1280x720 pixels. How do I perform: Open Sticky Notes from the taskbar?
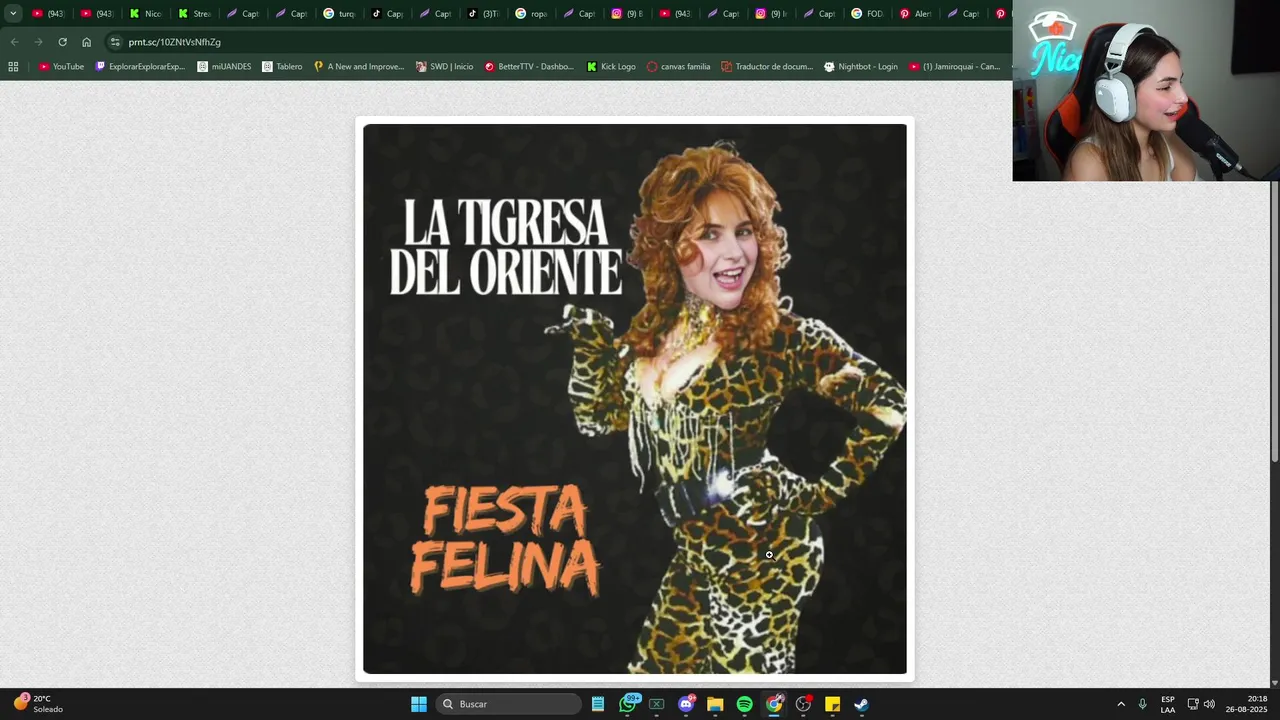pos(832,704)
